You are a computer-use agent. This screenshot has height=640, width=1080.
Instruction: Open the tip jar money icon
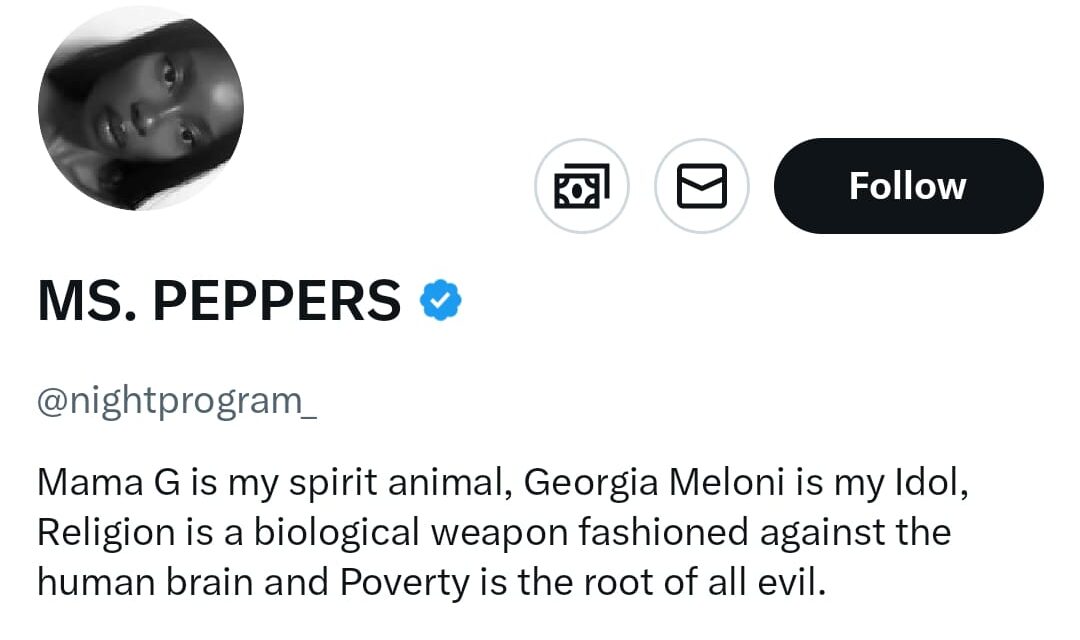click(582, 186)
